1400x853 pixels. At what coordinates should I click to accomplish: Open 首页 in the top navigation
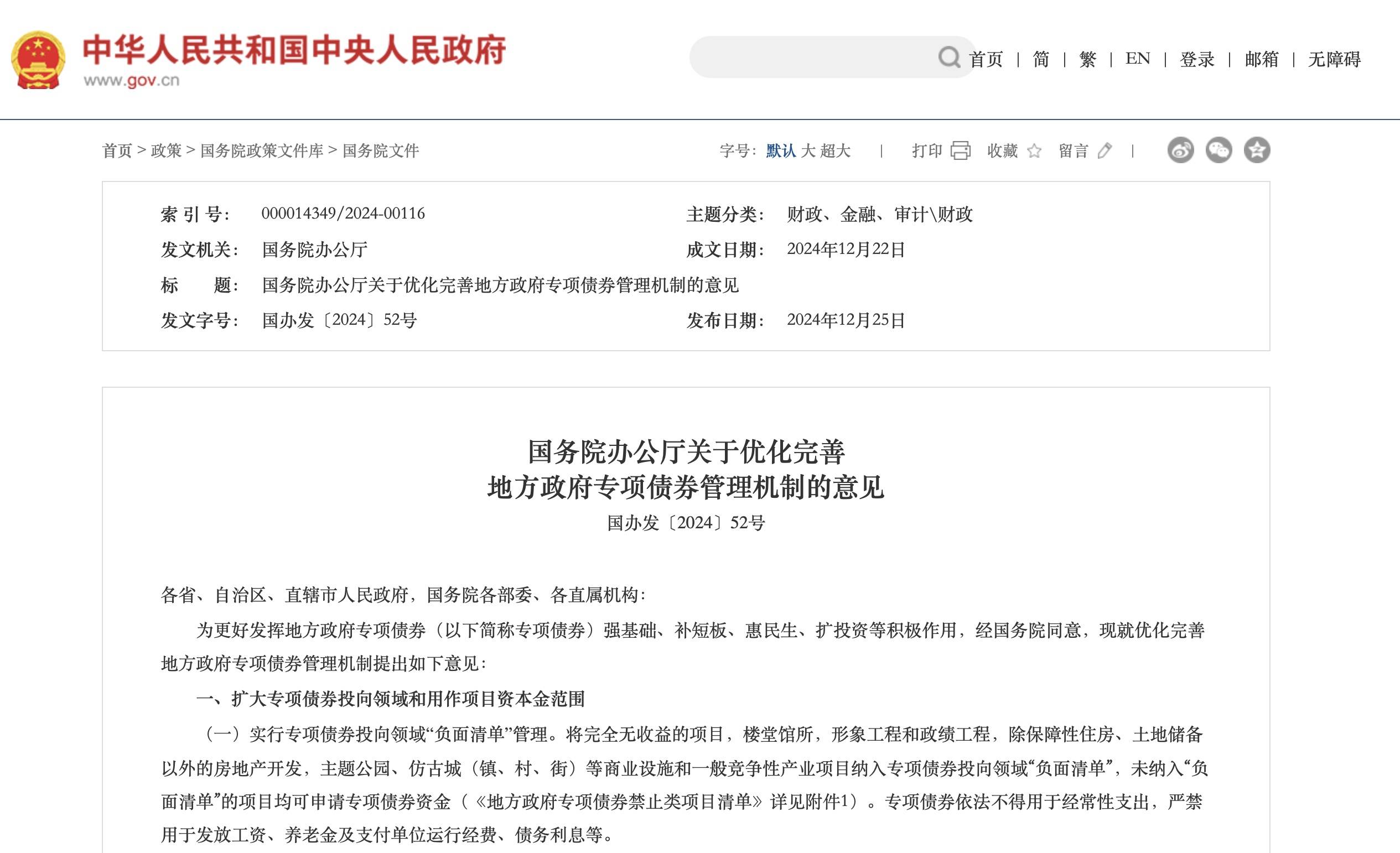(x=988, y=59)
